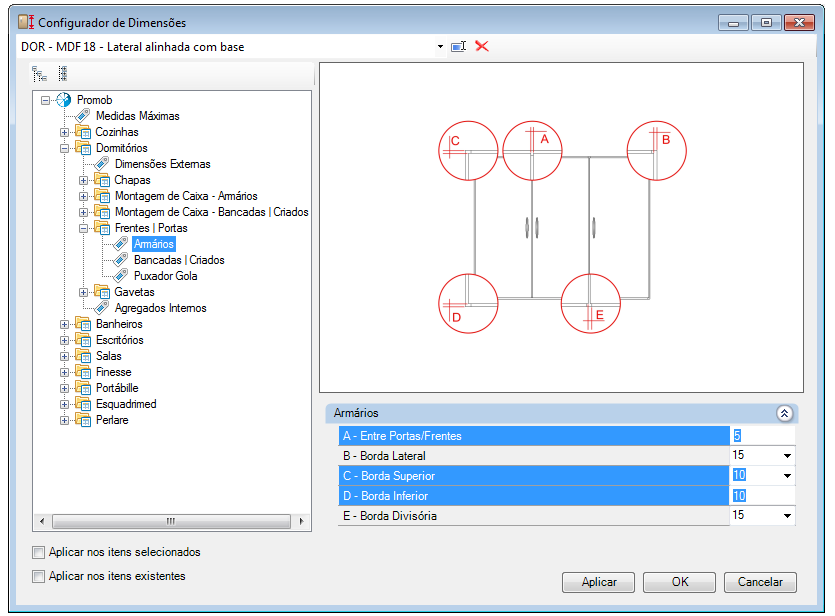Image resolution: width=835 pixels, height=616 pixels.
Task: Open the C - Borda Superior value dropdown
Action: (x=787, y=475)
